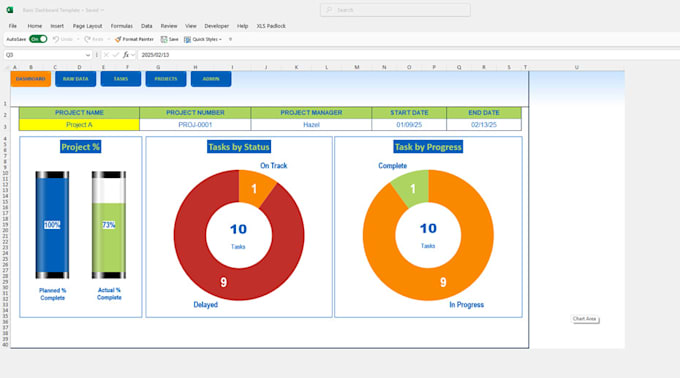Select row 3 header
This screenshot has width=680, height=378.
[x=5, y=127]
